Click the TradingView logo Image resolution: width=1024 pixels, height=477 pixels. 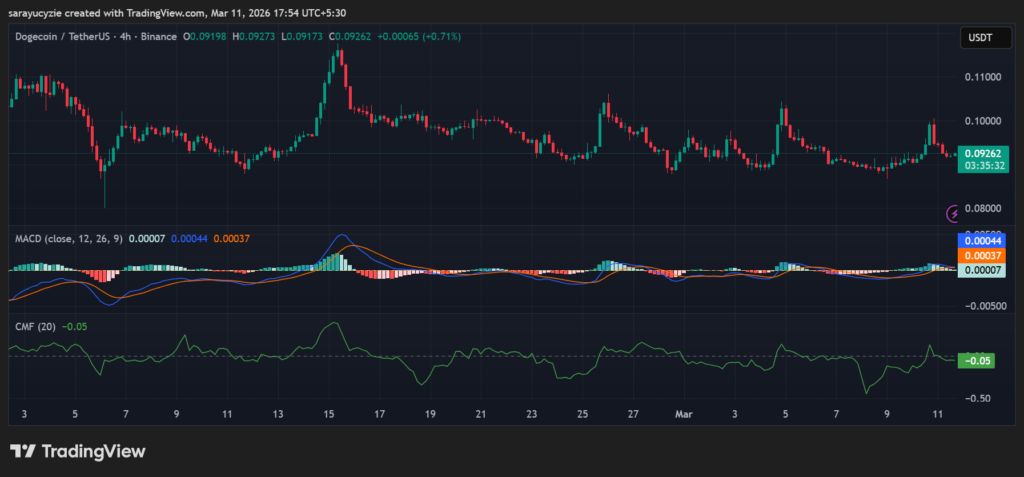click(x=78, y=451)
